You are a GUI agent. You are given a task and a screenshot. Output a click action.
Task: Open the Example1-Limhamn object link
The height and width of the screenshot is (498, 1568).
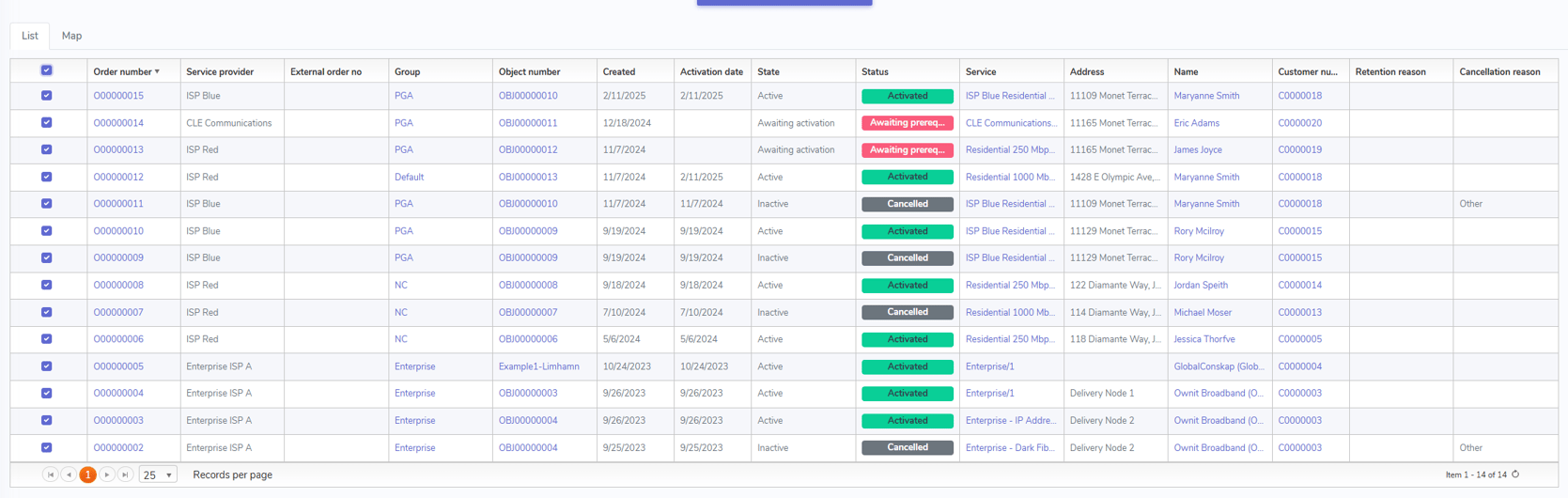tap(538, 366)
